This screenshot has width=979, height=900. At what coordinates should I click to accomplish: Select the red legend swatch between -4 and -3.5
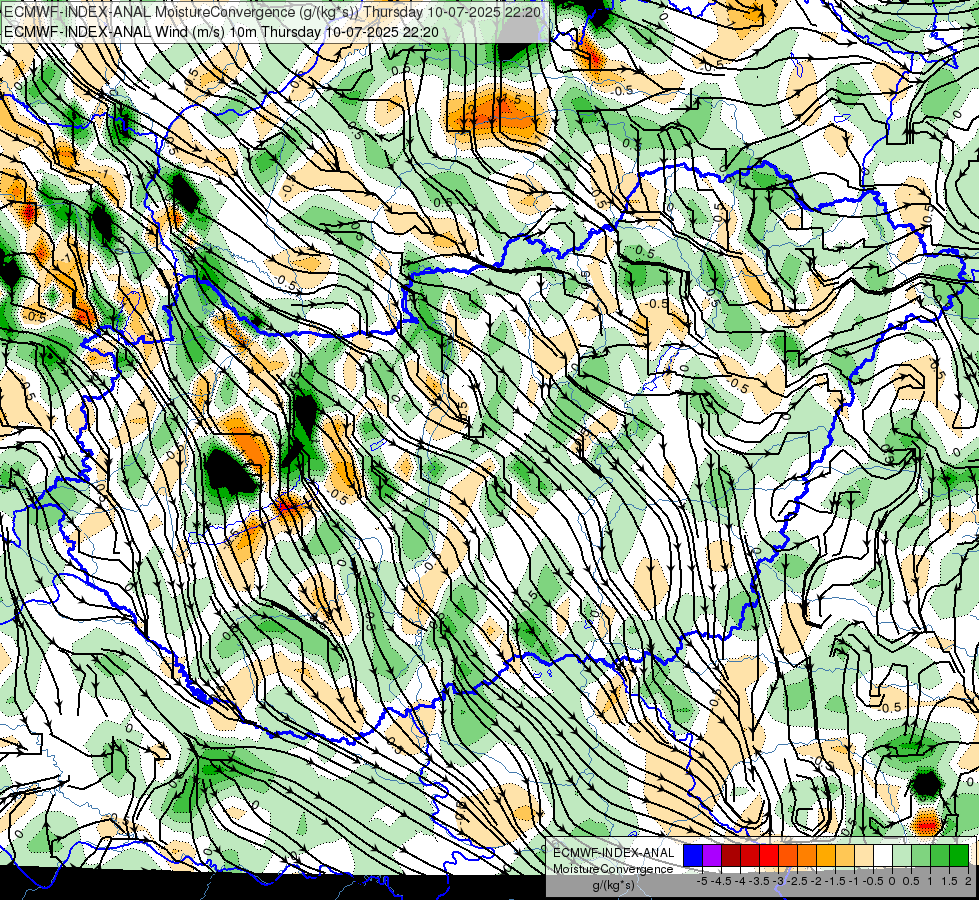[750, 856]
